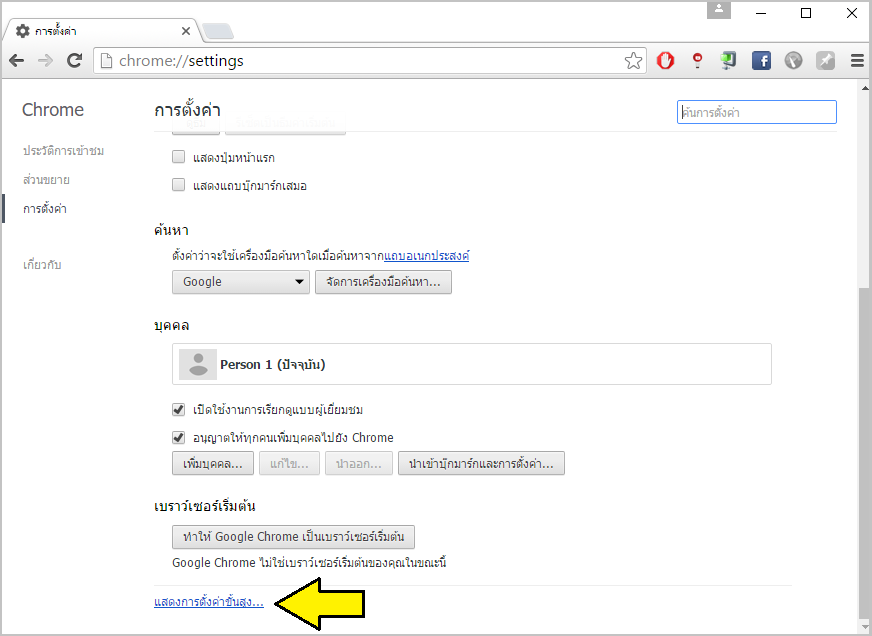Reload the settings page

(75, 61)
